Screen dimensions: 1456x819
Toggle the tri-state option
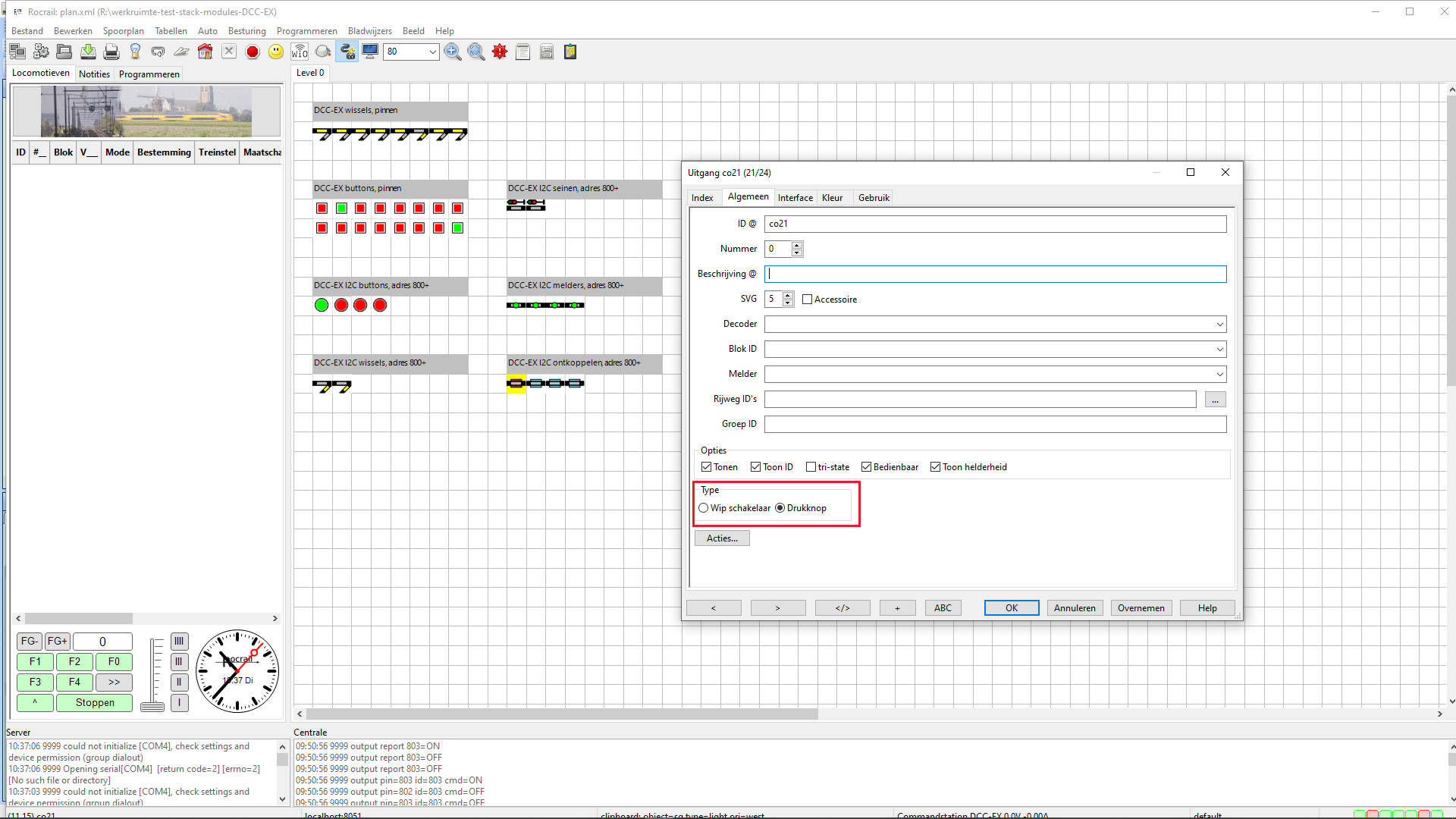(x=811, y=467)
